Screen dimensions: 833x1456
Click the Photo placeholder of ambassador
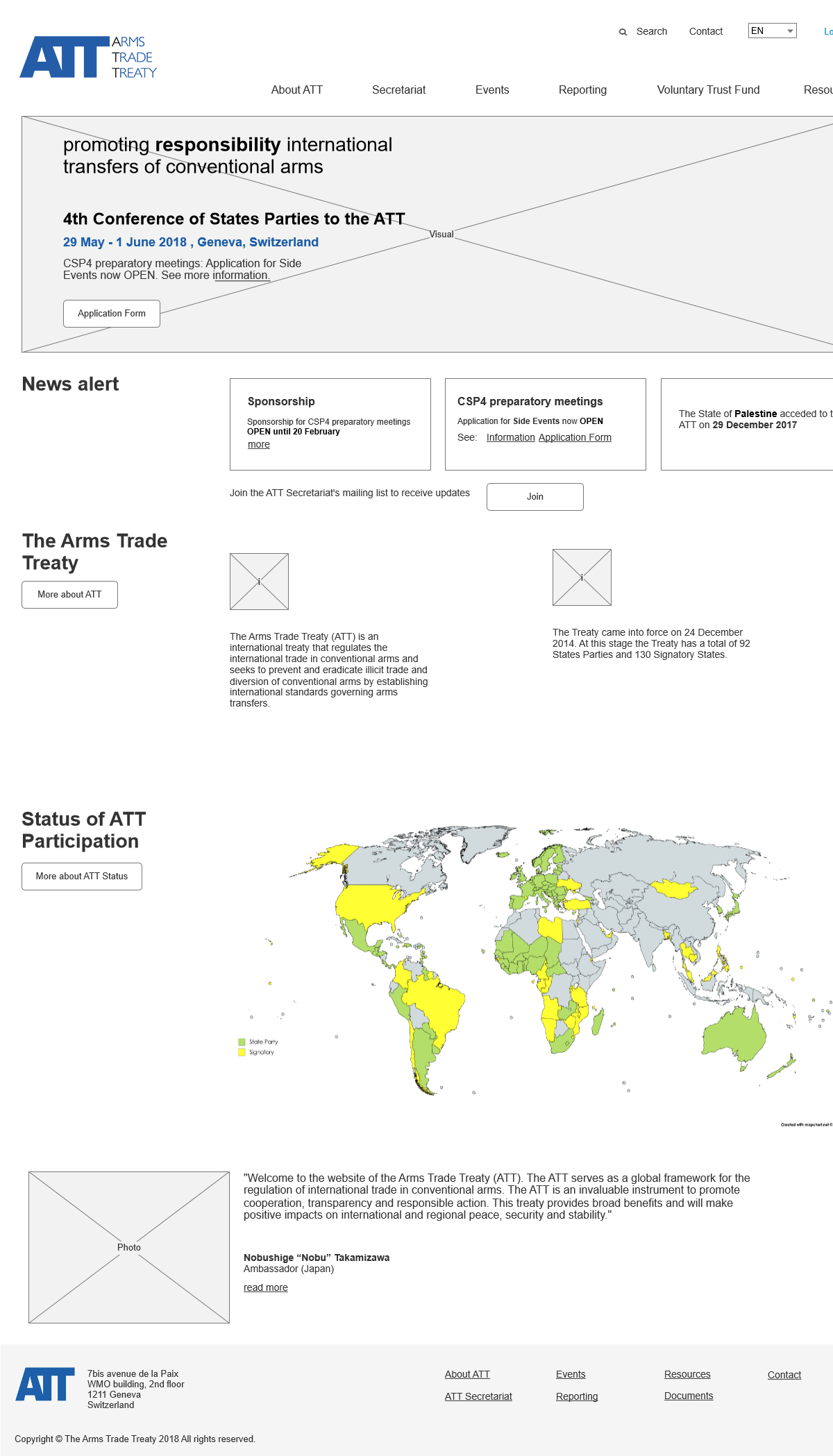pyautogui.click(x=129, y=1247)
